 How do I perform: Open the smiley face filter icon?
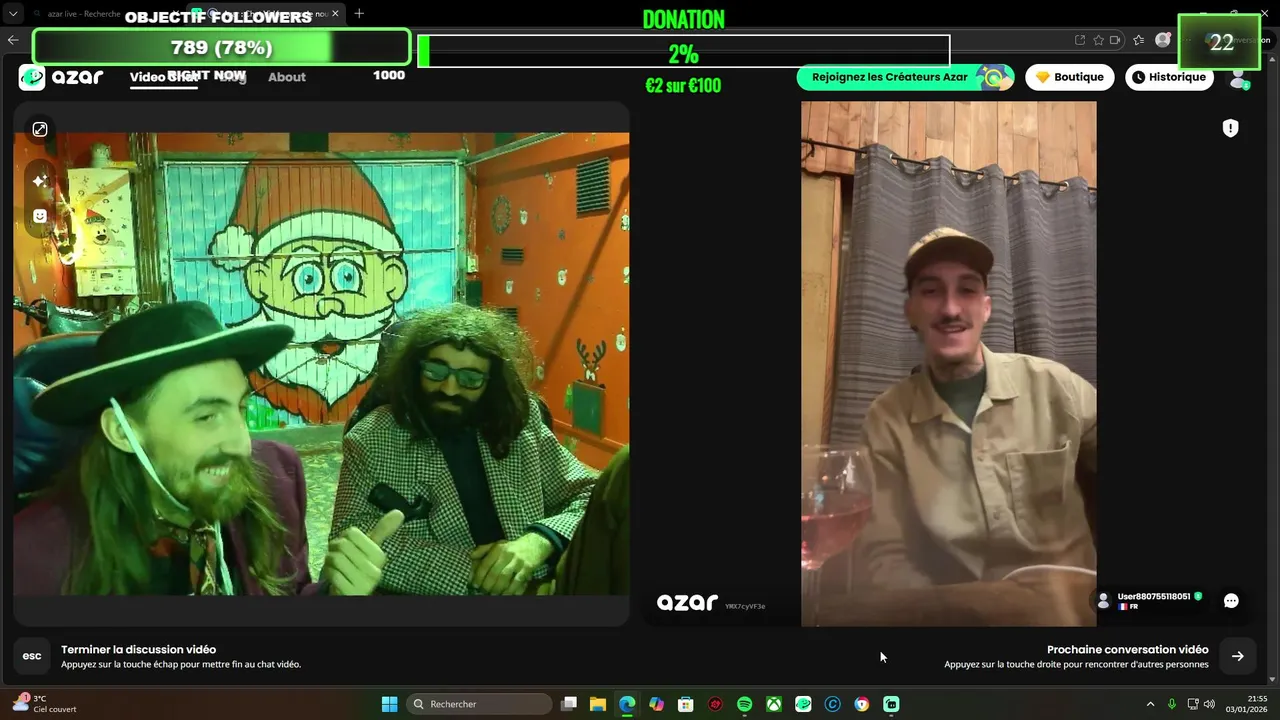[40, 216]
